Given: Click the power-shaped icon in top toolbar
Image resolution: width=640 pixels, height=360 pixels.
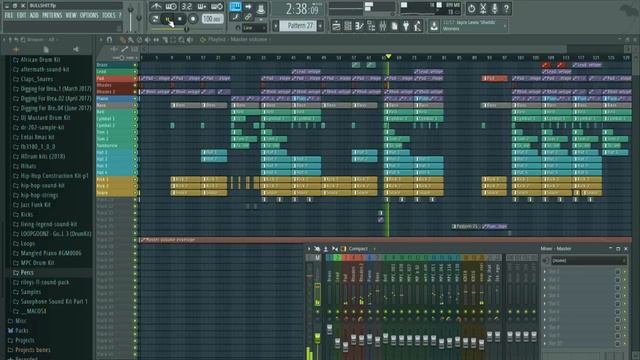Looking at the screenshot, I should 471,8.
